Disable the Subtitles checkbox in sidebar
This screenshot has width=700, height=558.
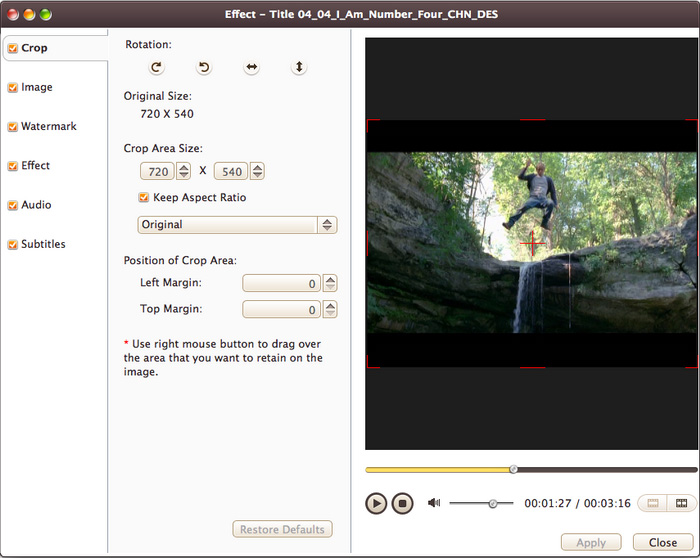click(12, 245)
